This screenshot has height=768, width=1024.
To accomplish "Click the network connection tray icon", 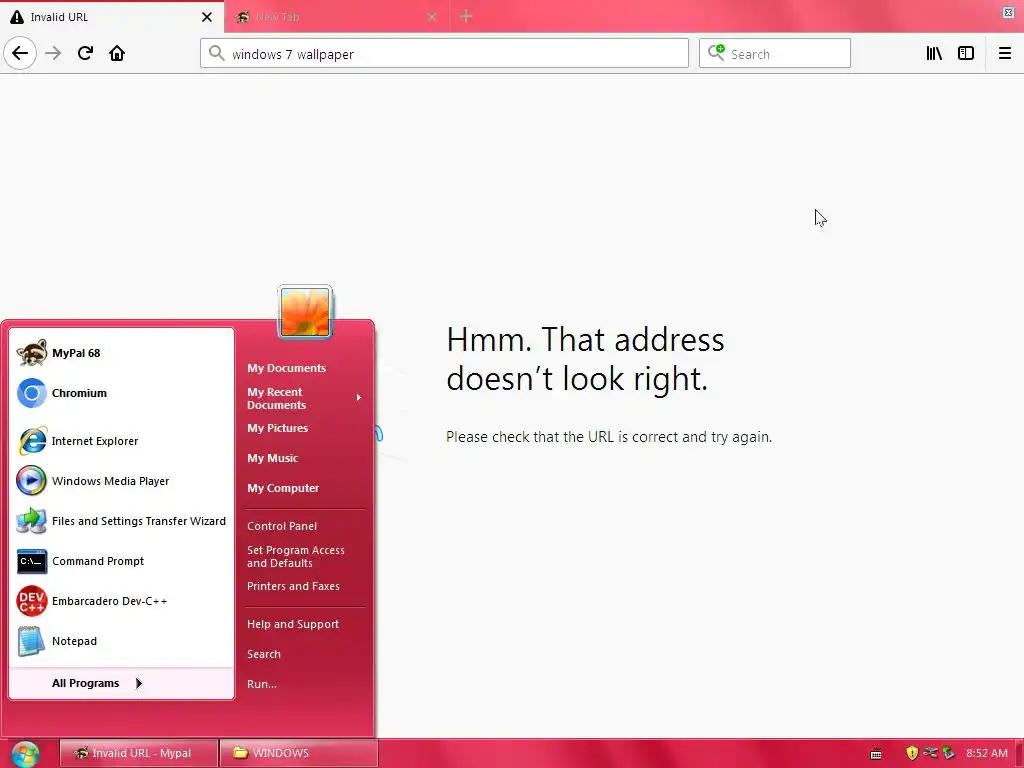I will pos(930,753).
